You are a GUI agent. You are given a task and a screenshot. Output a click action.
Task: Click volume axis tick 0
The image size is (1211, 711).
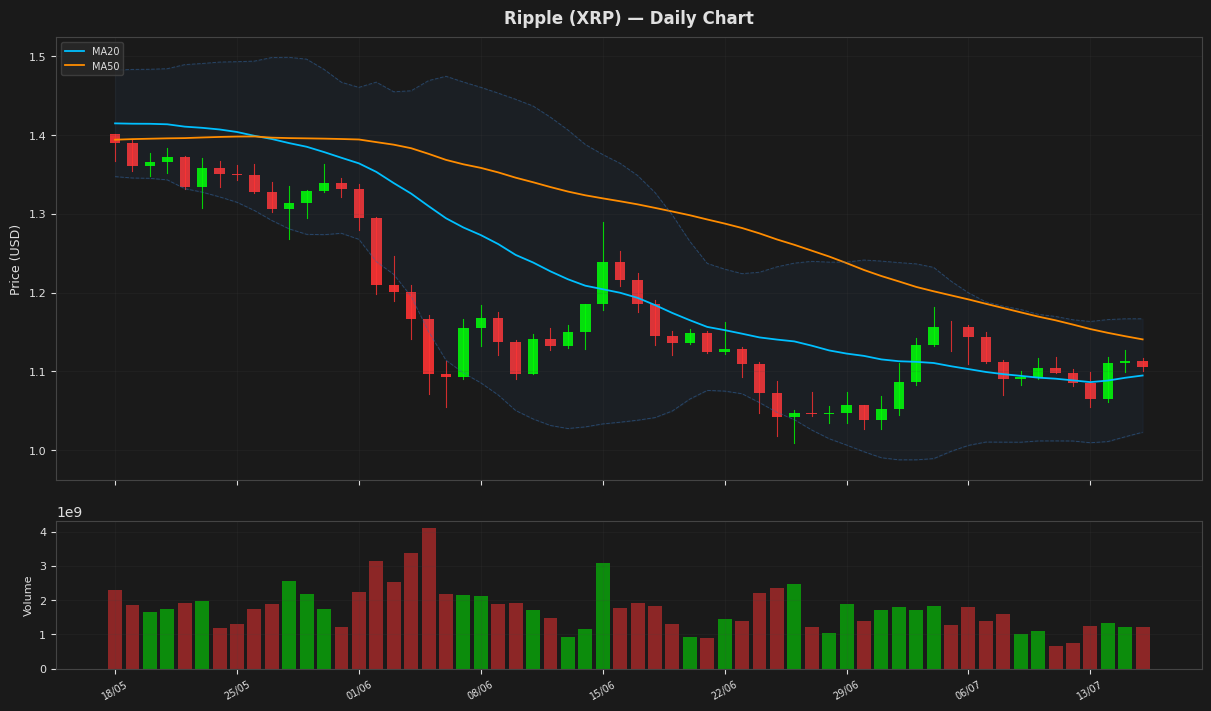pyautogui.click(x=43, y=670)
